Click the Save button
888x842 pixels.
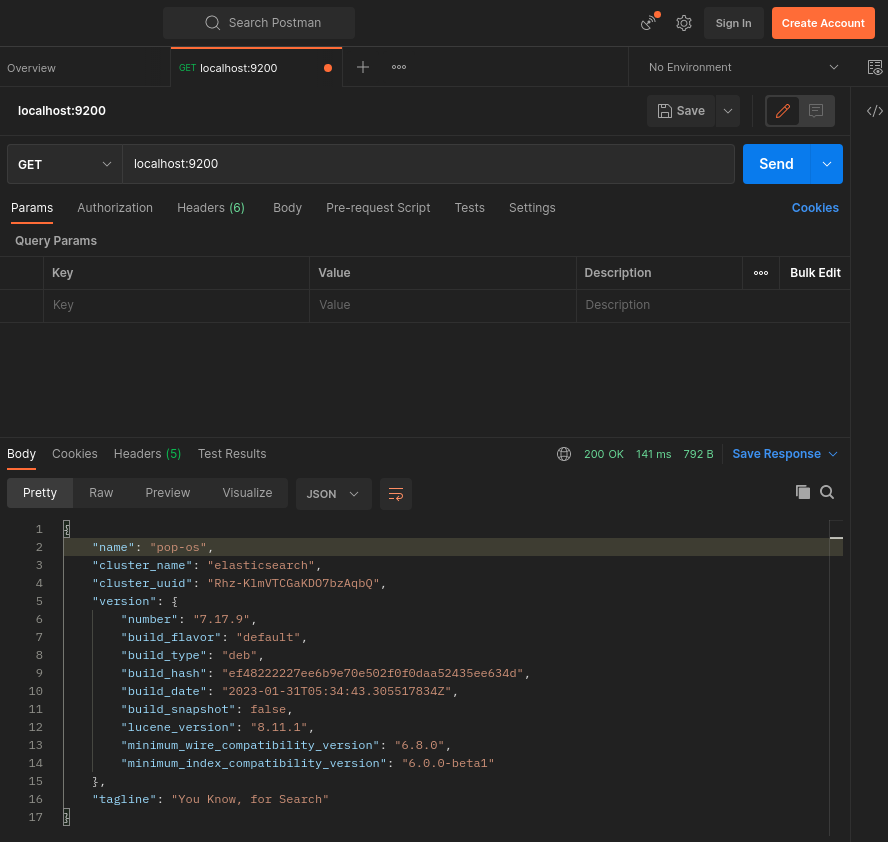pos(681,111)
